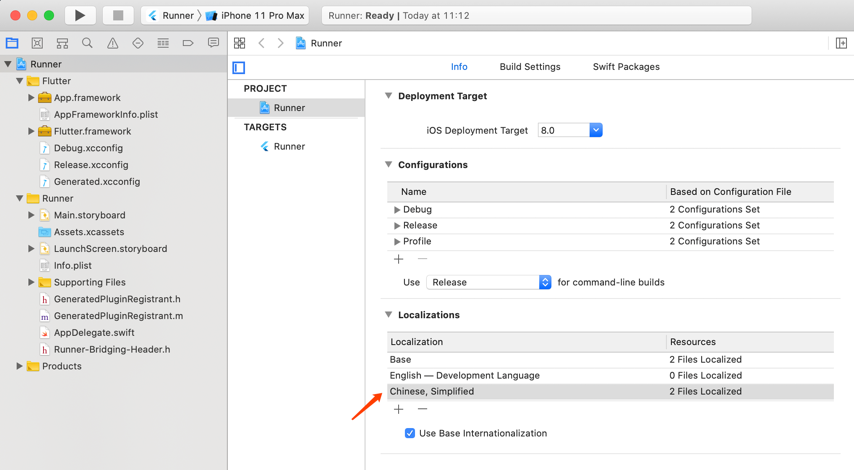
Task: Add a new configuration with plus
Action: [x=399, y=259]
